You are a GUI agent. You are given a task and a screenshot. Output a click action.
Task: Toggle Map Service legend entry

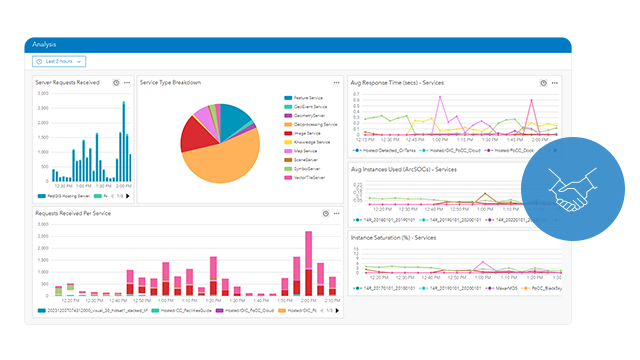301,151
